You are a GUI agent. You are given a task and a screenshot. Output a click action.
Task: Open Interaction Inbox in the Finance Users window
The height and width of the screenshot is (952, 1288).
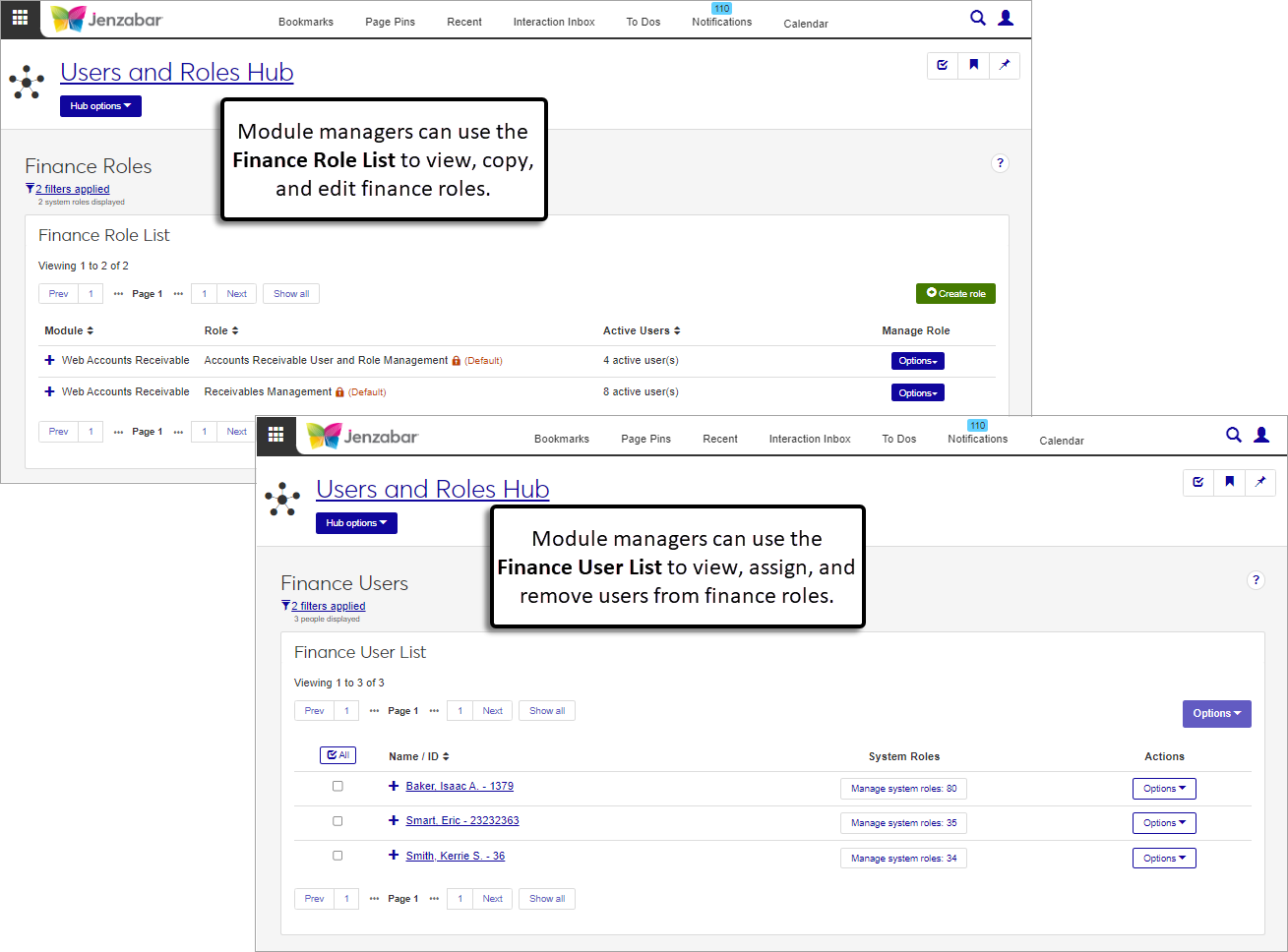(809, 439)
